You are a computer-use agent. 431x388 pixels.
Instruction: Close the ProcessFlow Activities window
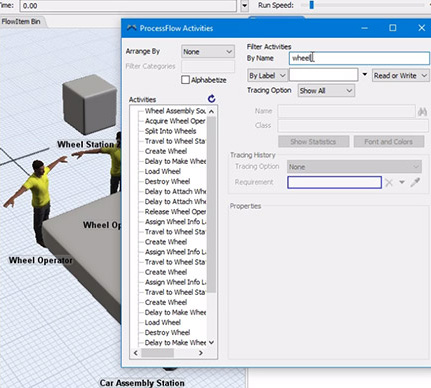[422, 28]
